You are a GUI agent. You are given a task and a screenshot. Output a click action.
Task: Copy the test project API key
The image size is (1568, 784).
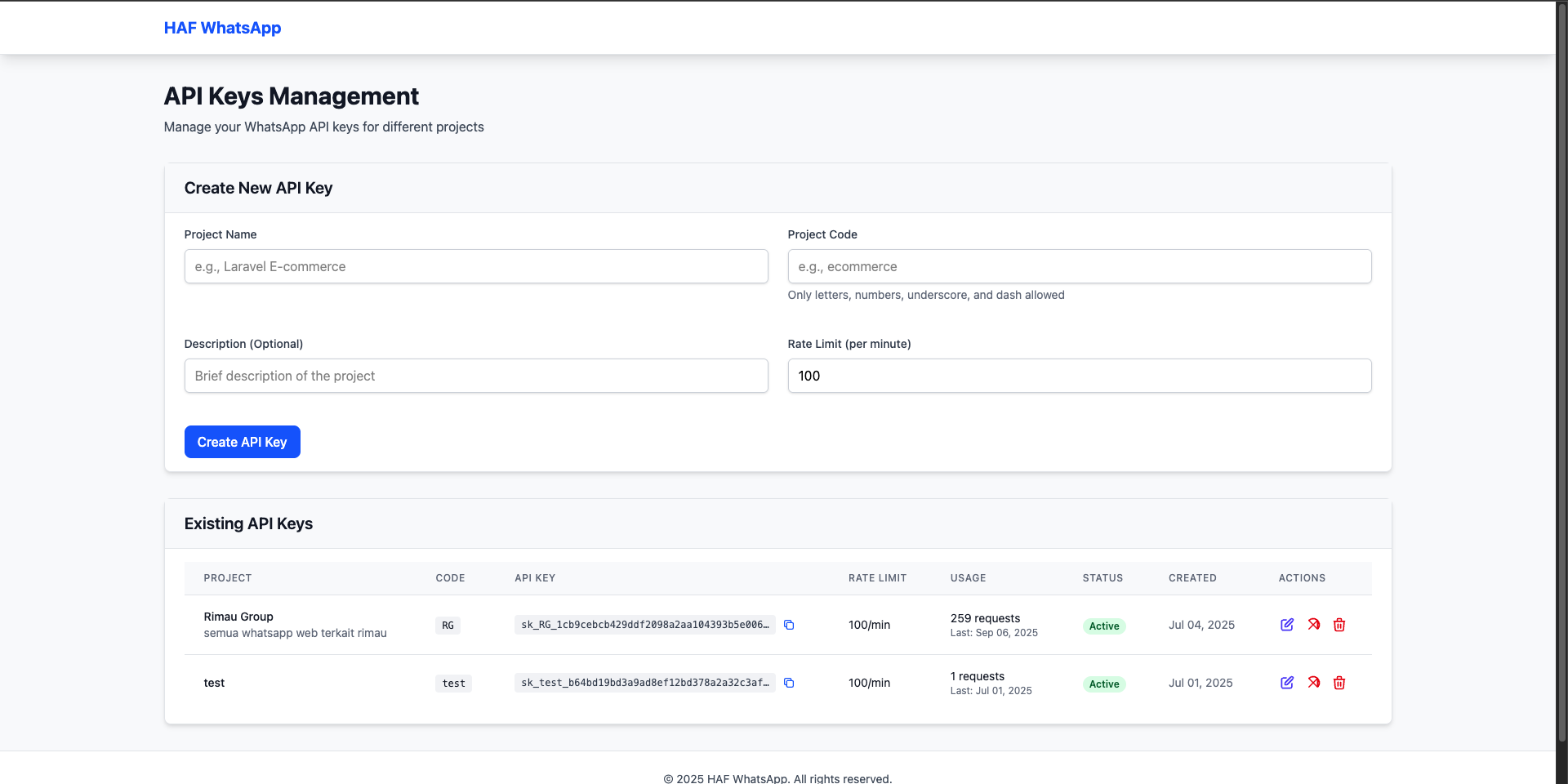(789, 683)
